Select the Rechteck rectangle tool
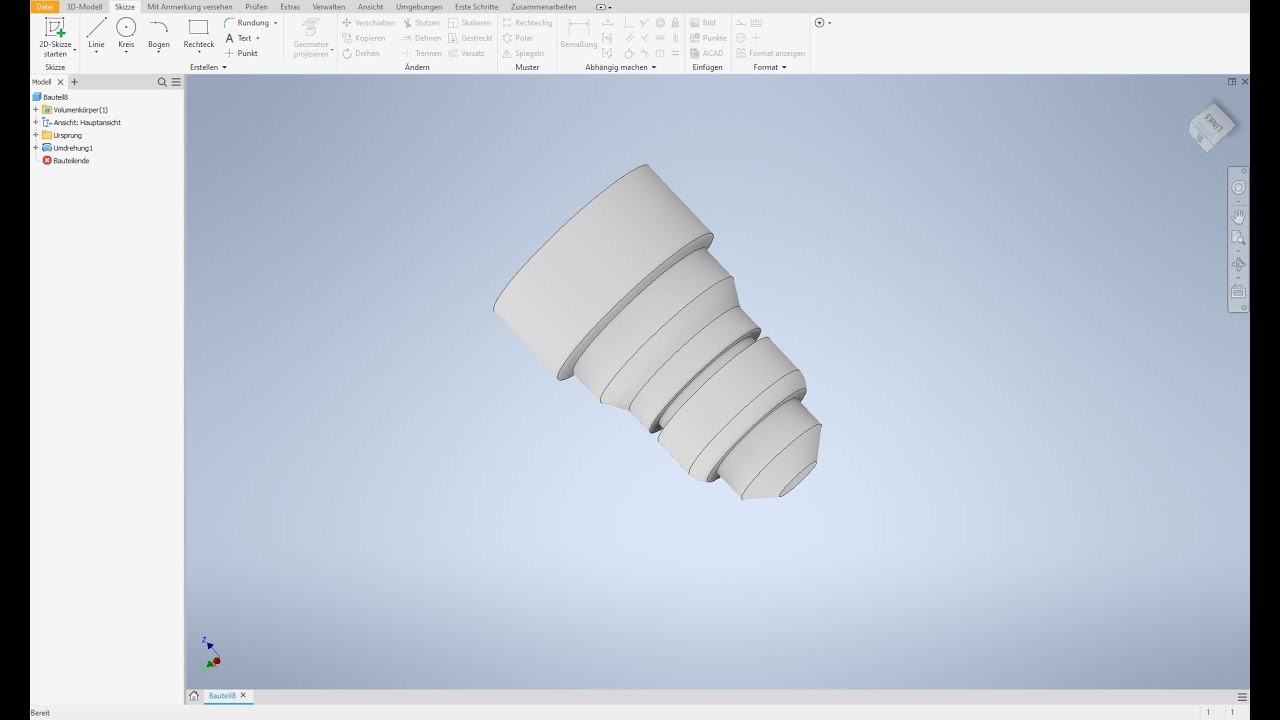This screenshot has height=720, width=1280. 199,34
